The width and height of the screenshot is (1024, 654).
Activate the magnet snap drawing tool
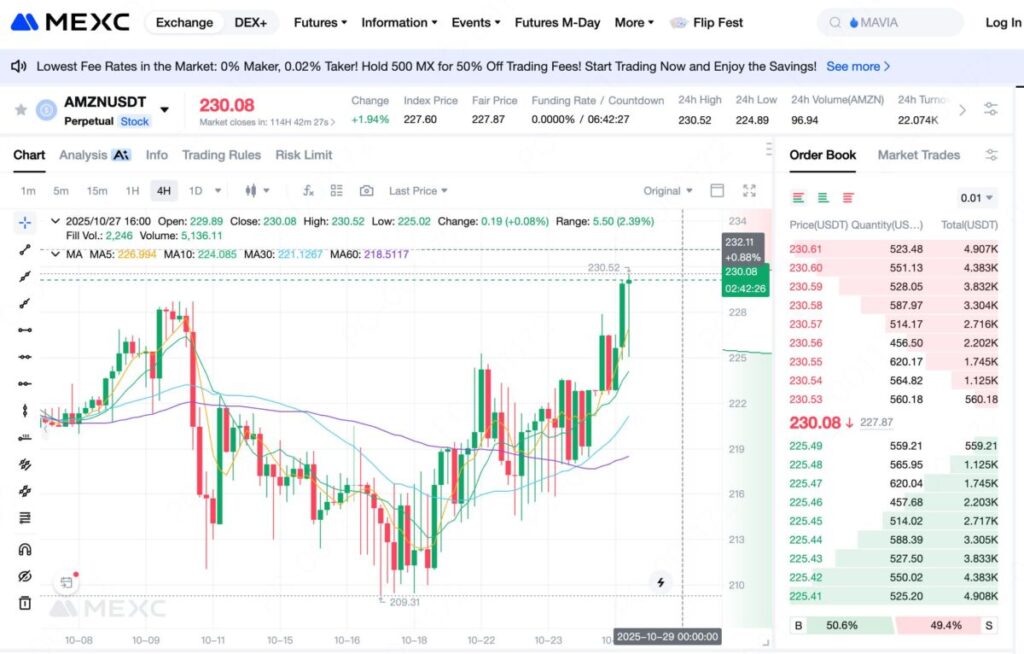coord(25,549)
